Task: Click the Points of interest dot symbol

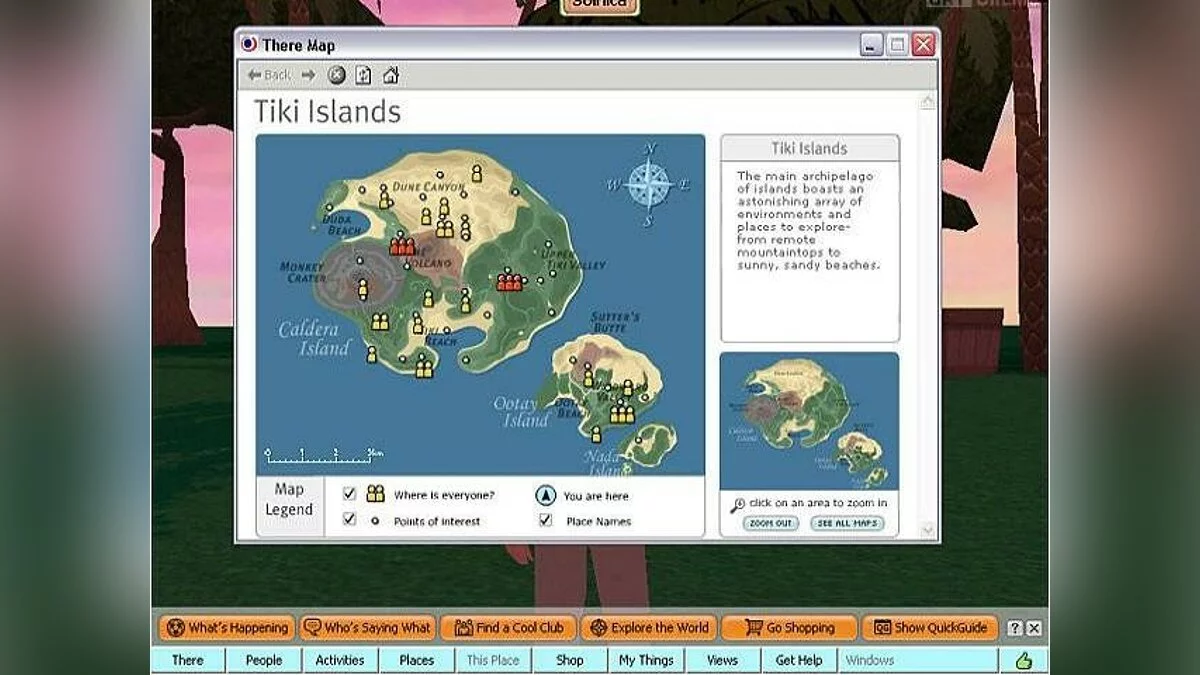Action: [x=375, y=521]
